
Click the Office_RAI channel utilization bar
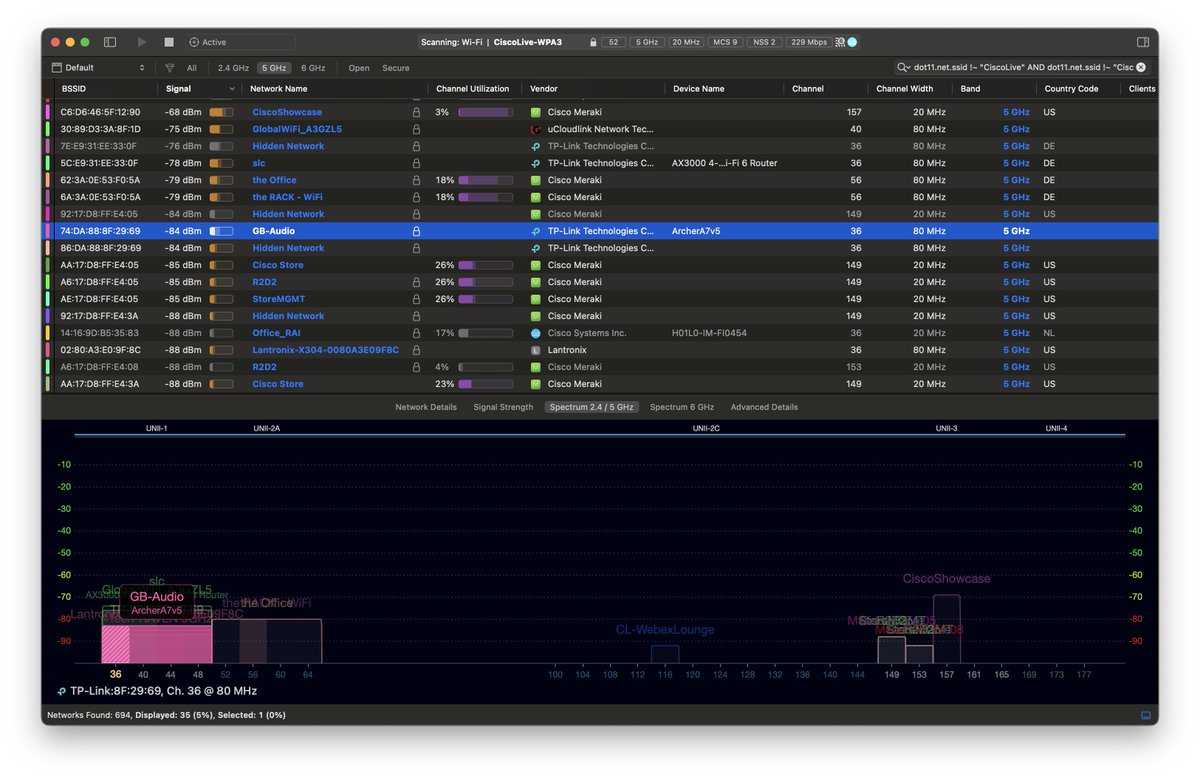(485, 333)
